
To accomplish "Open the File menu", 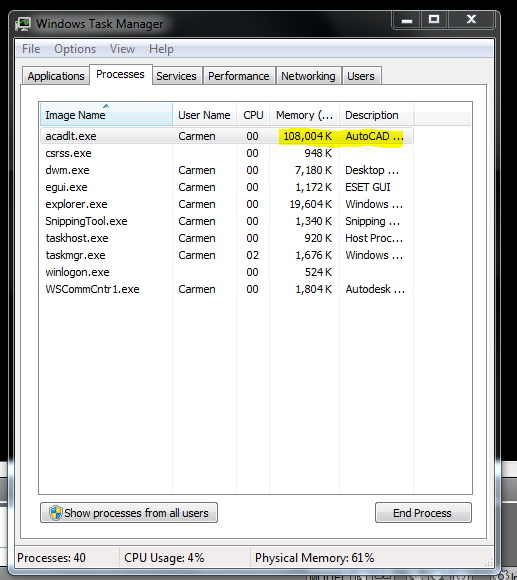I will pyautogui.click(x=31, y=49).
